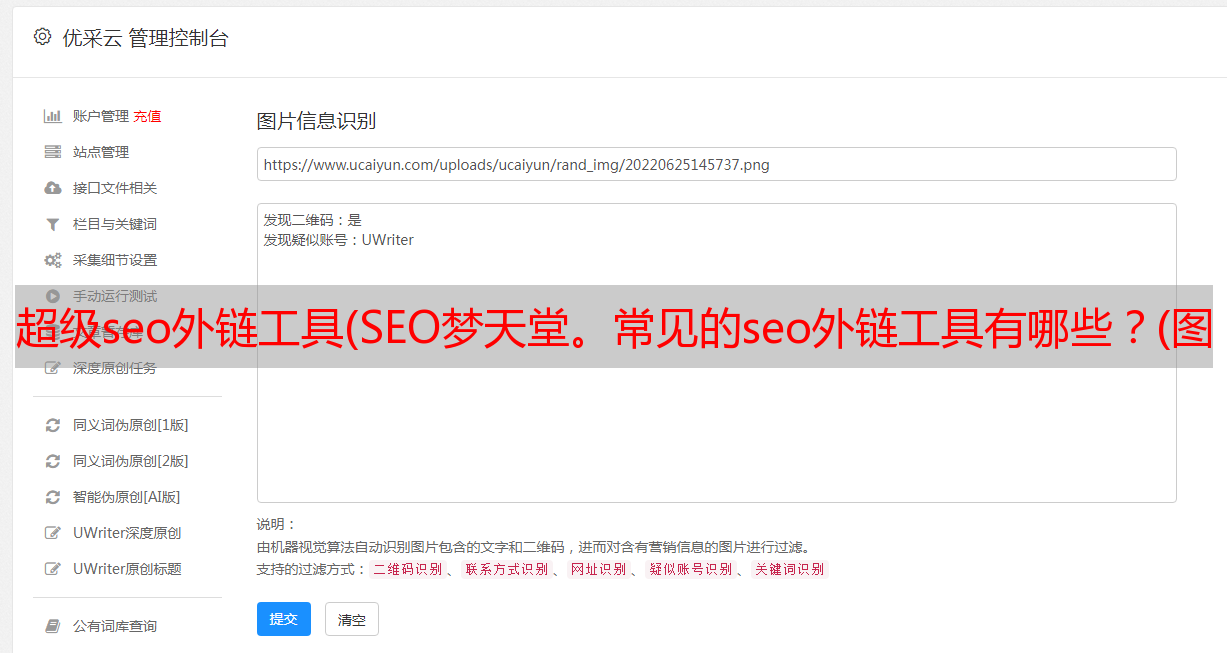Click the result line 发现疑似账号：UWriter
The image size is (1227, 653).
339,240
